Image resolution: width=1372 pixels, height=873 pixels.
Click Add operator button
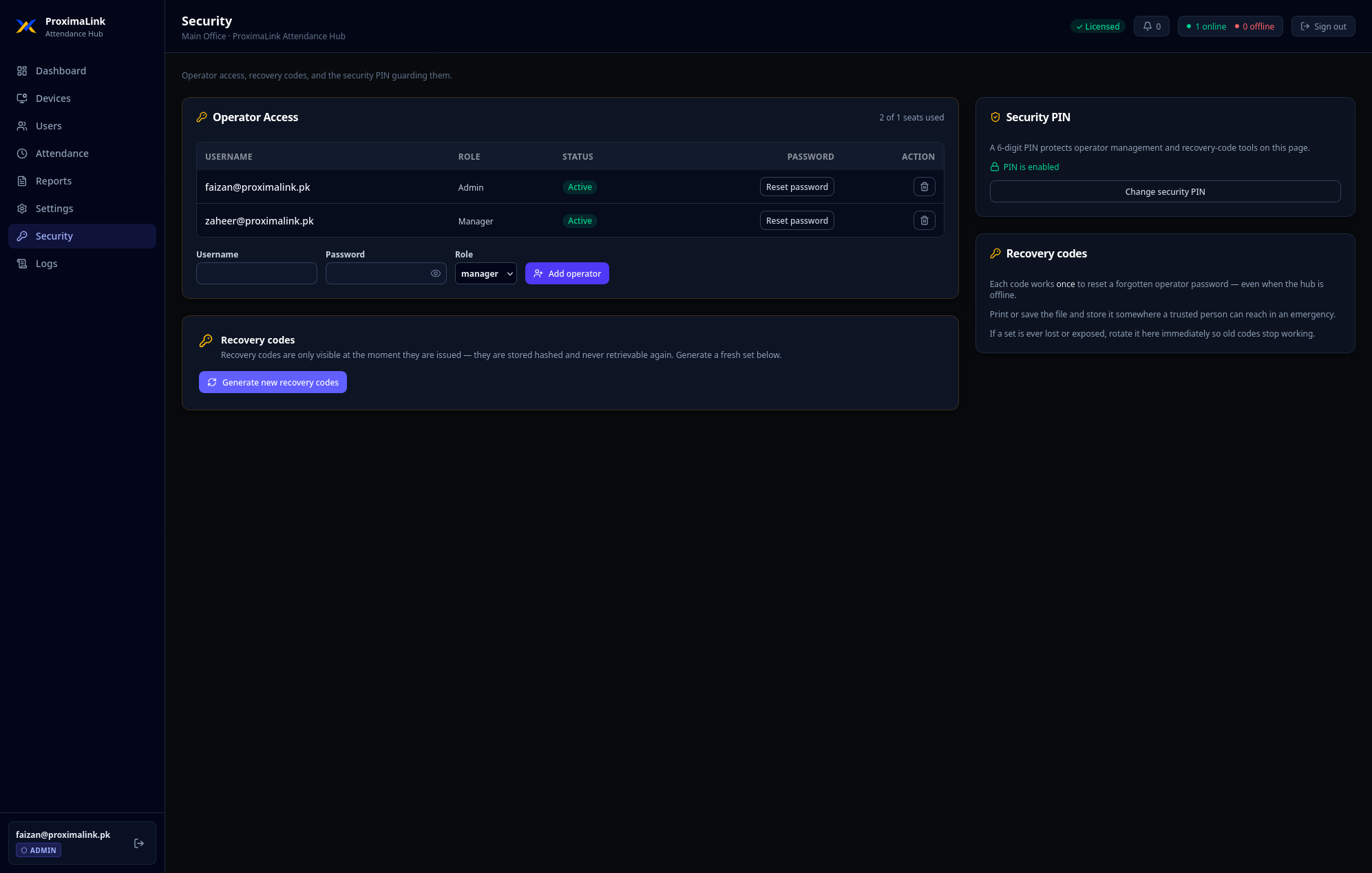(567, 273)
